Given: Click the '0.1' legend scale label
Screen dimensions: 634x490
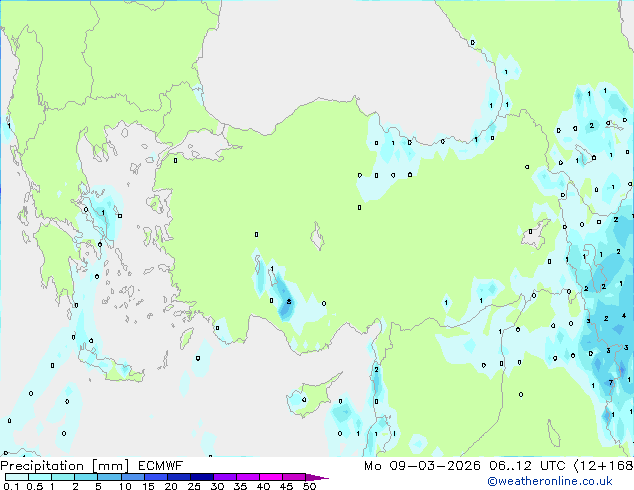Looking at the screenshot, I should point(12,486).
